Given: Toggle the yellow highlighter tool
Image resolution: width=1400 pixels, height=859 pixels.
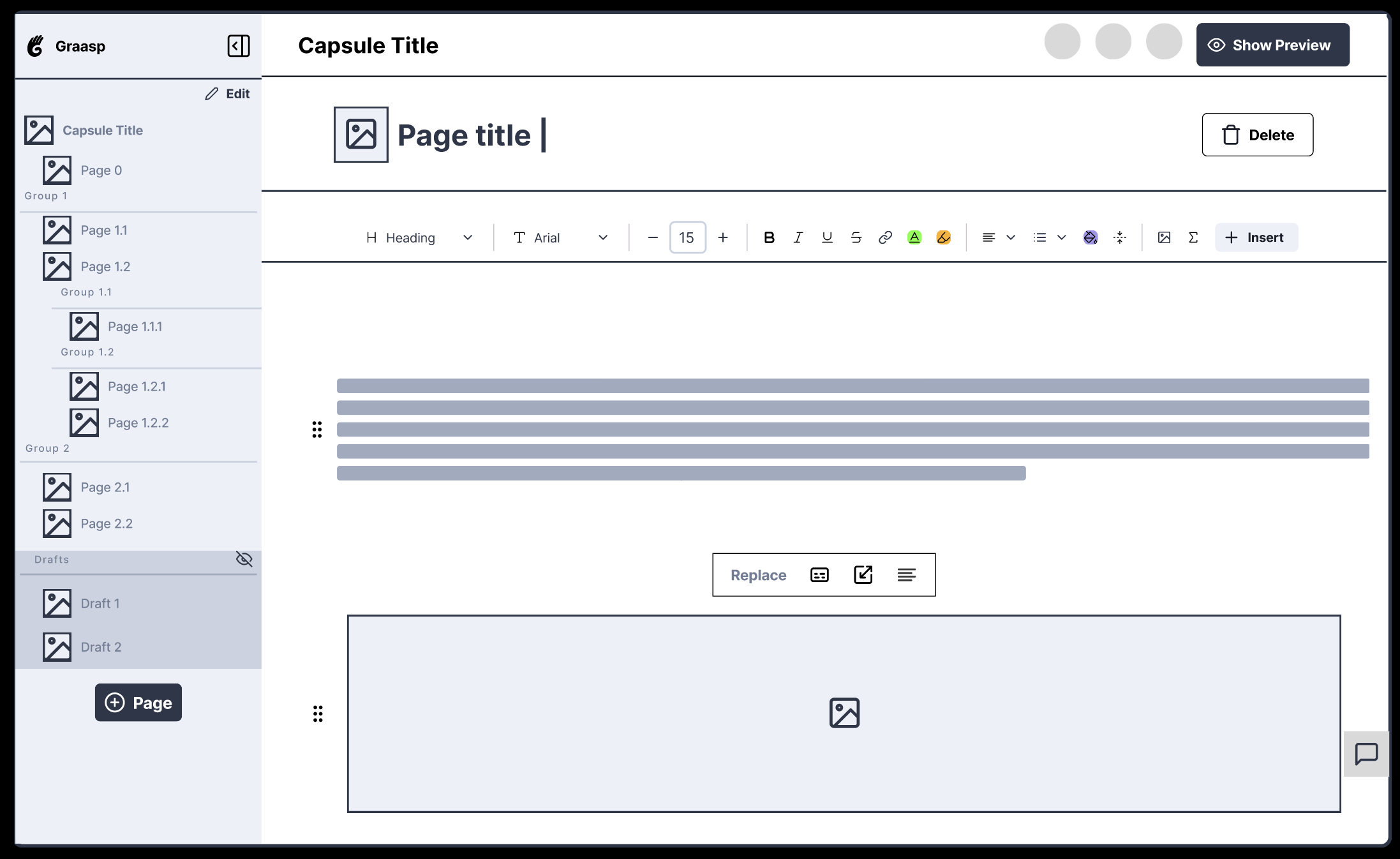Looking at the screenshot, I should 944,237.
